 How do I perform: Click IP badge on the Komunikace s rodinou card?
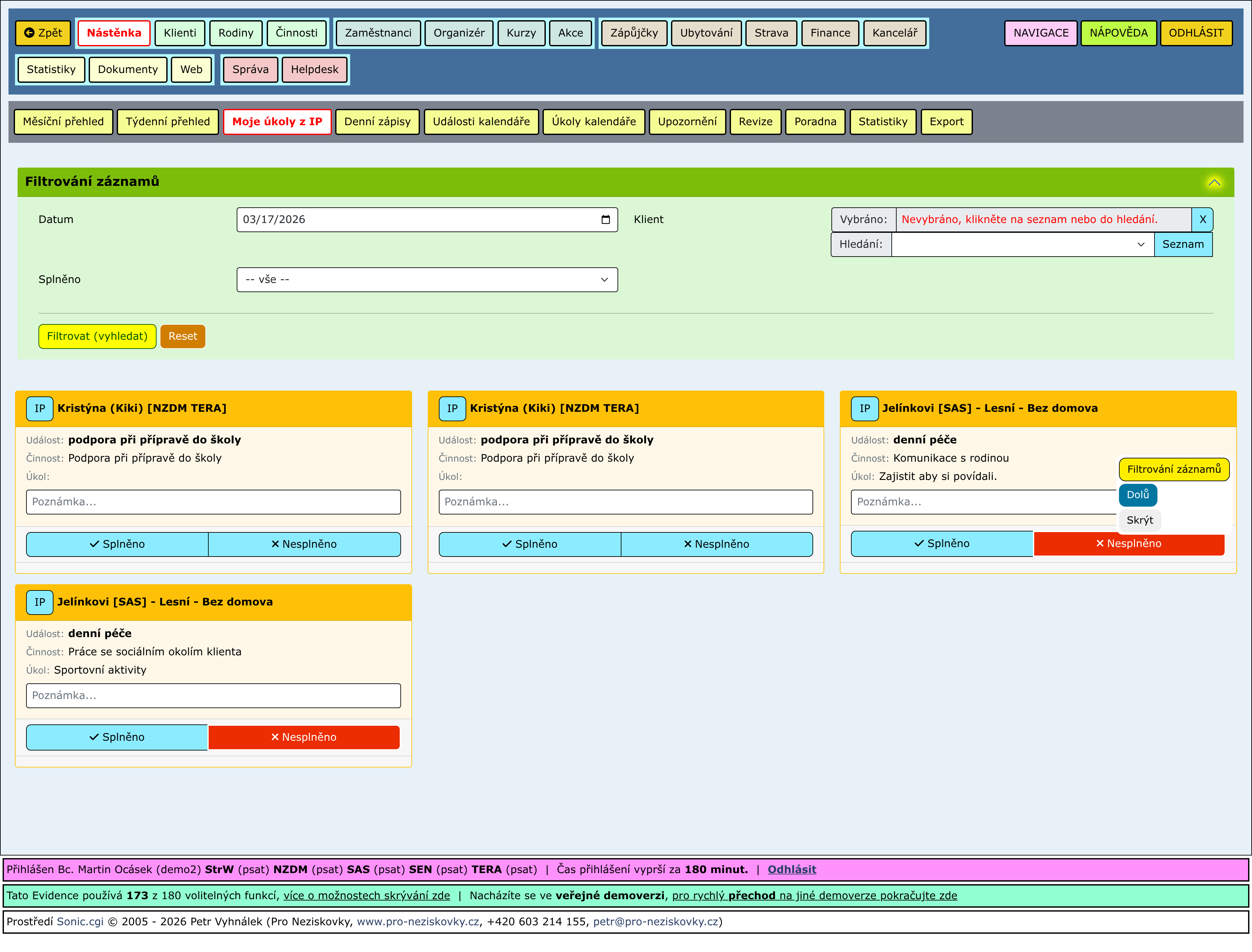[x=864, y=409]
